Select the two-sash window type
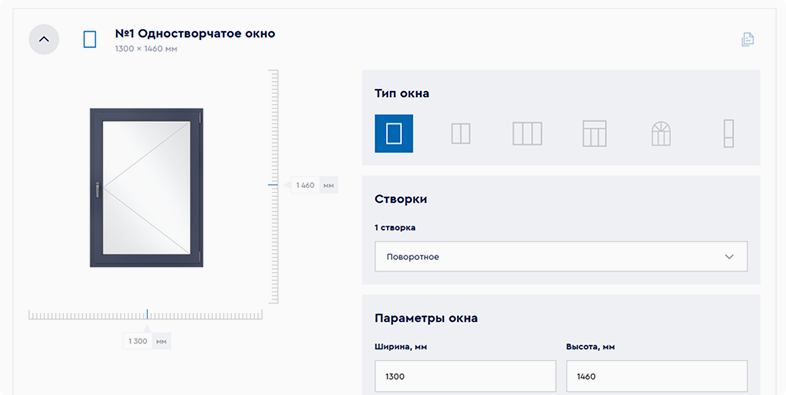 pos(461,134)
